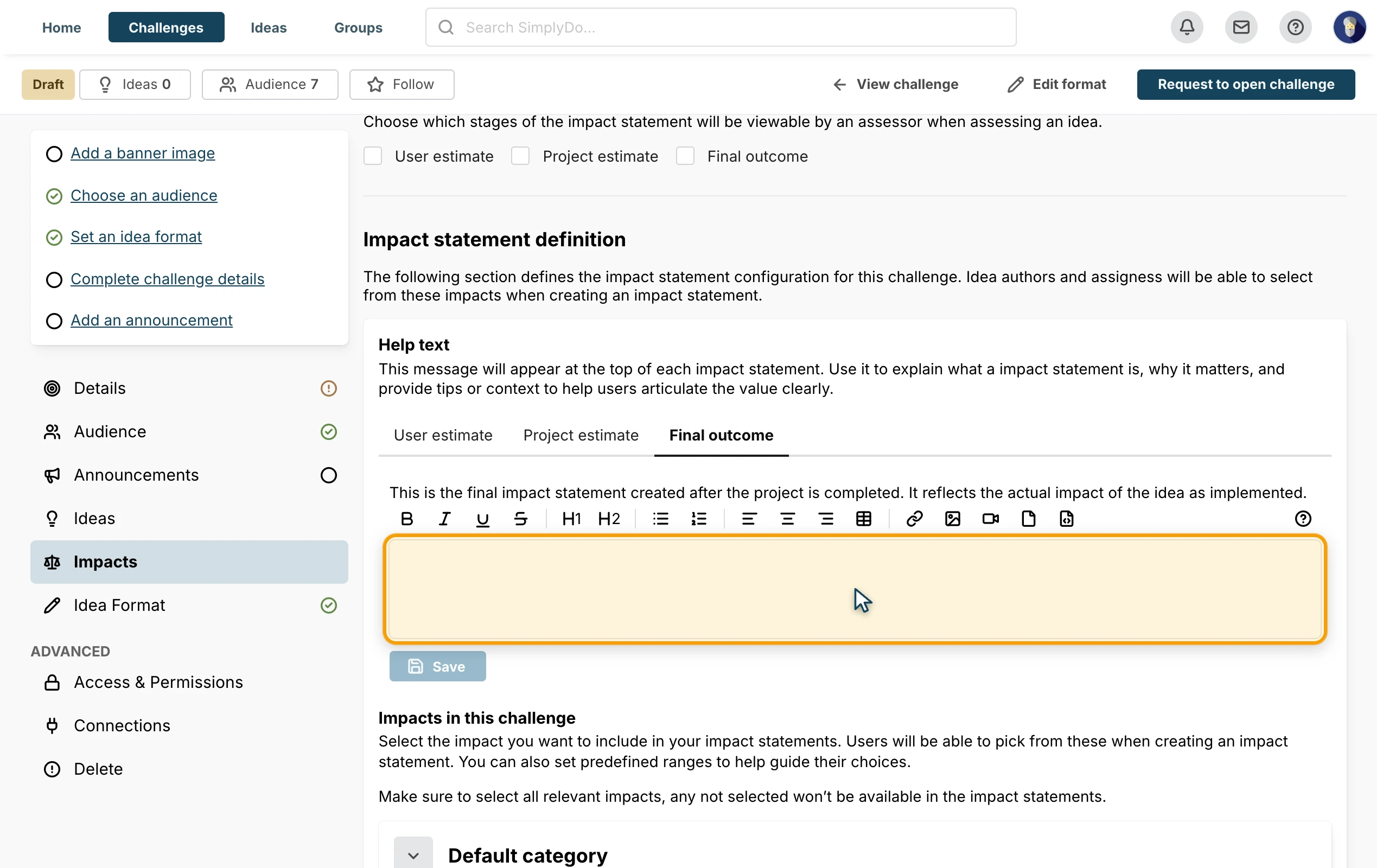Viewport: 1389px width, 868px height.
Task: Insert a video into the editor
Action: (991, 519)
